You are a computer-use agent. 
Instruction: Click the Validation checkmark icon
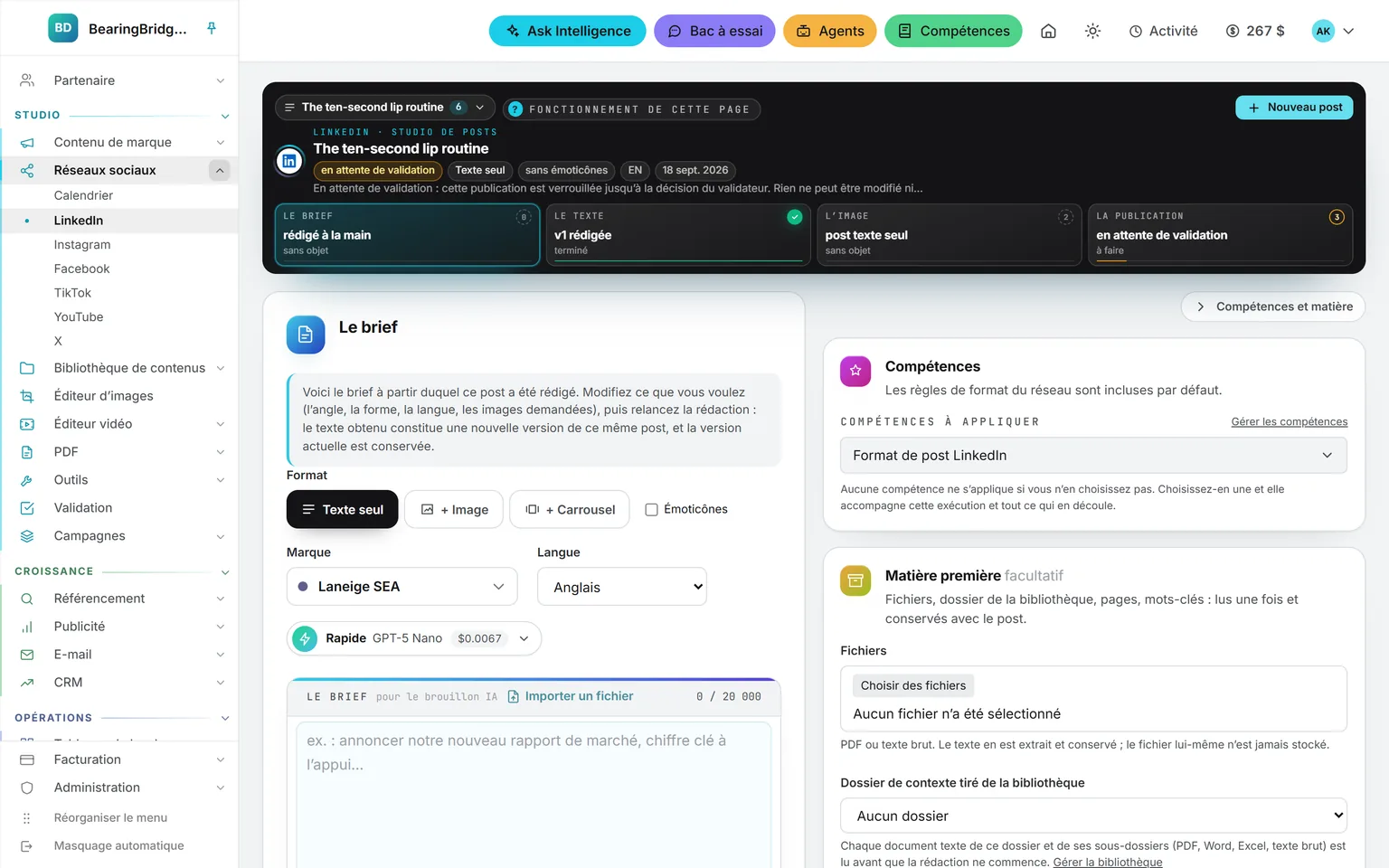coord(27,508)
